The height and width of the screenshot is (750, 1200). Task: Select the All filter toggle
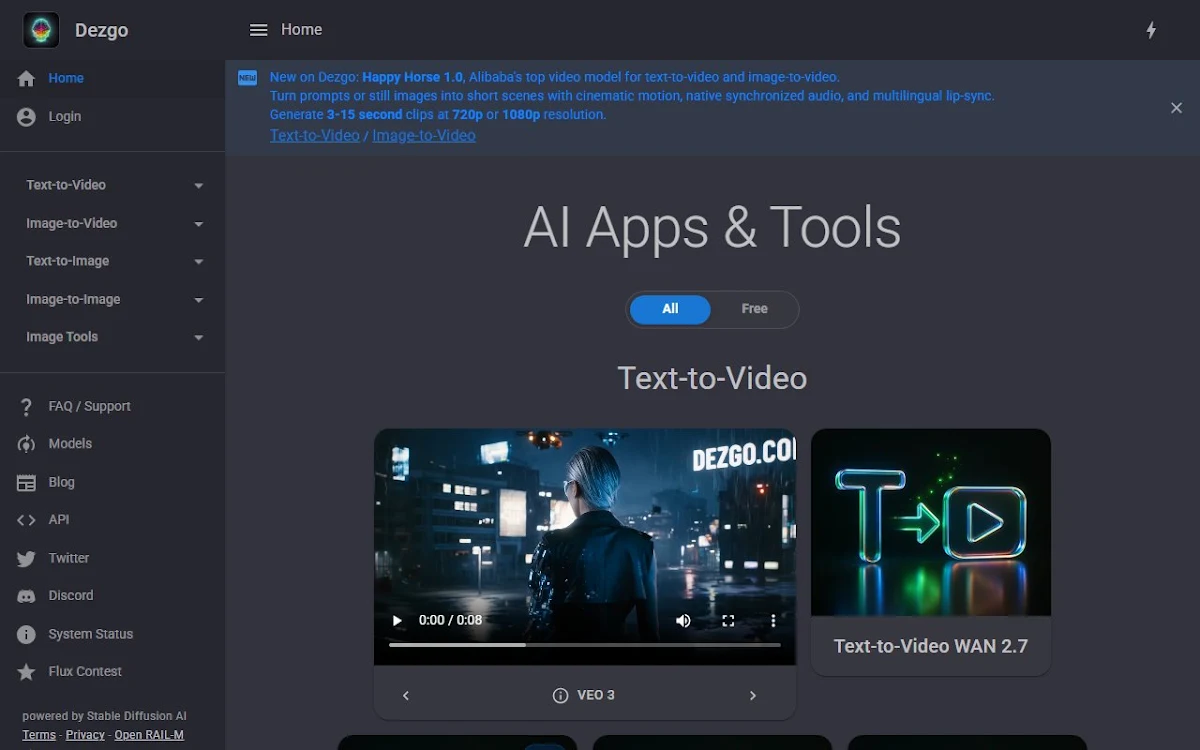pos(670,309)
